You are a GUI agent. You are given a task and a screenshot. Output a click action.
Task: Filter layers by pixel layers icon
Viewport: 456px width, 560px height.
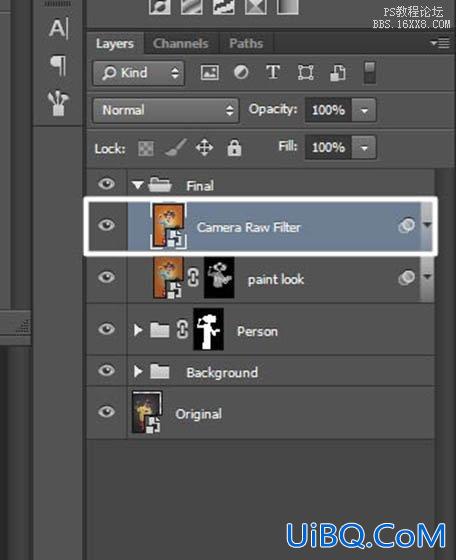pos(210,73)
